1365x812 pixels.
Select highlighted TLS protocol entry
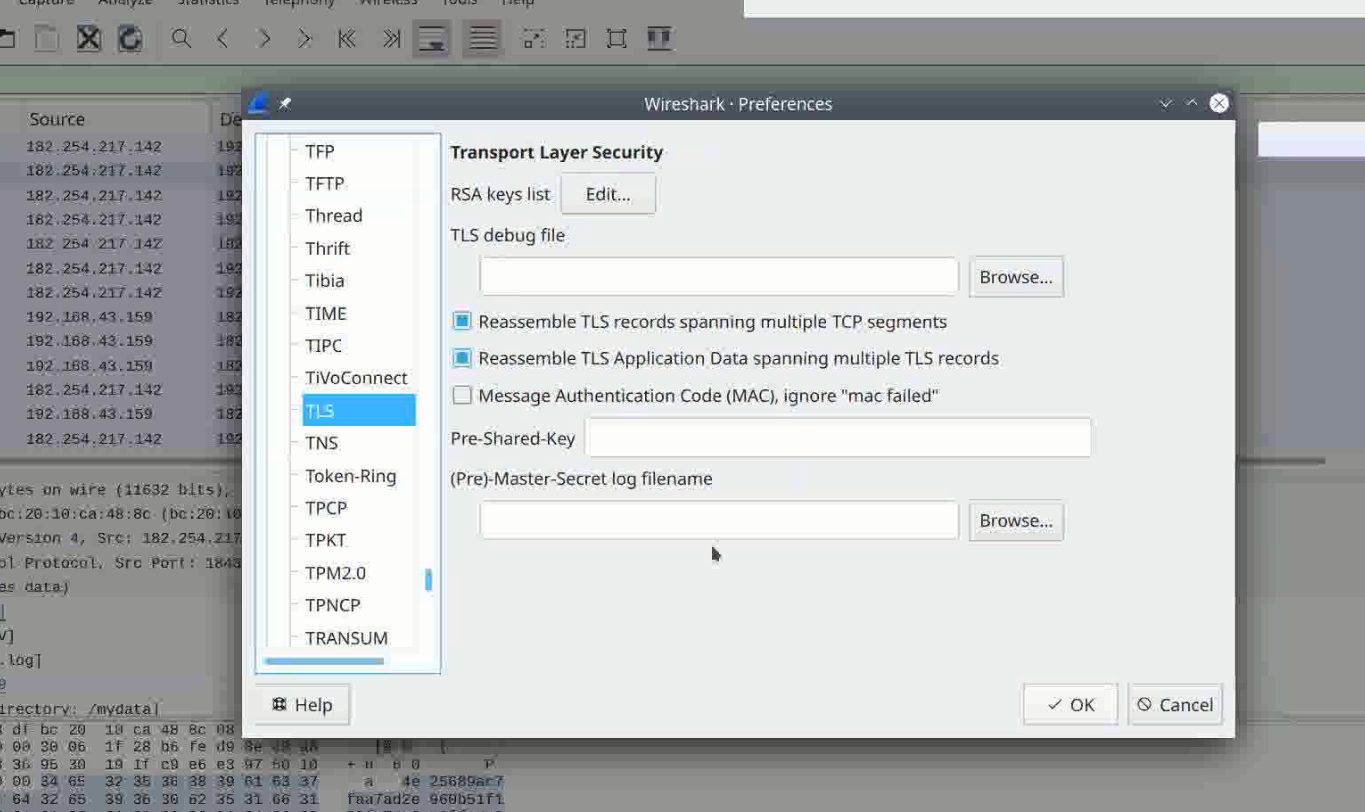click(x=359, y=410)
